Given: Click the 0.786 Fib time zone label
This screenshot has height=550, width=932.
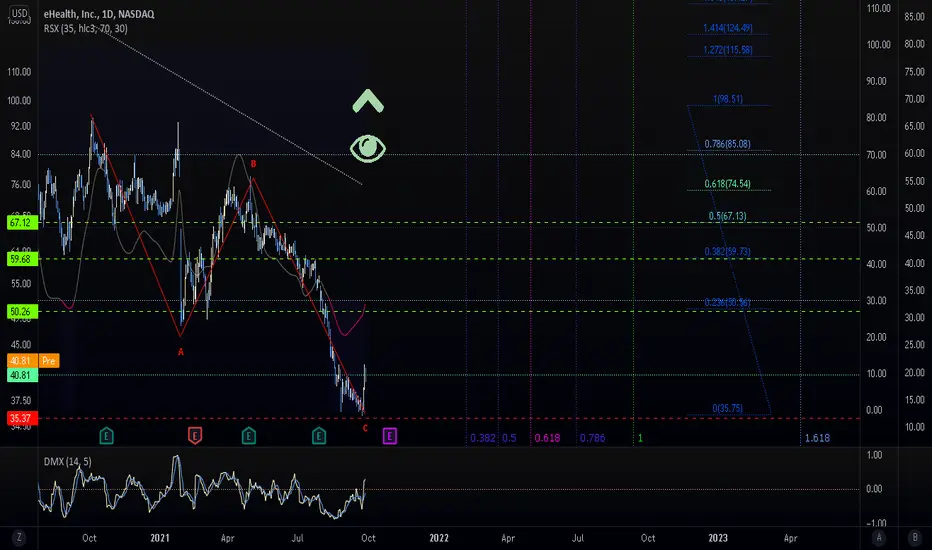Looking at the screenshot, I should (593, 438).
